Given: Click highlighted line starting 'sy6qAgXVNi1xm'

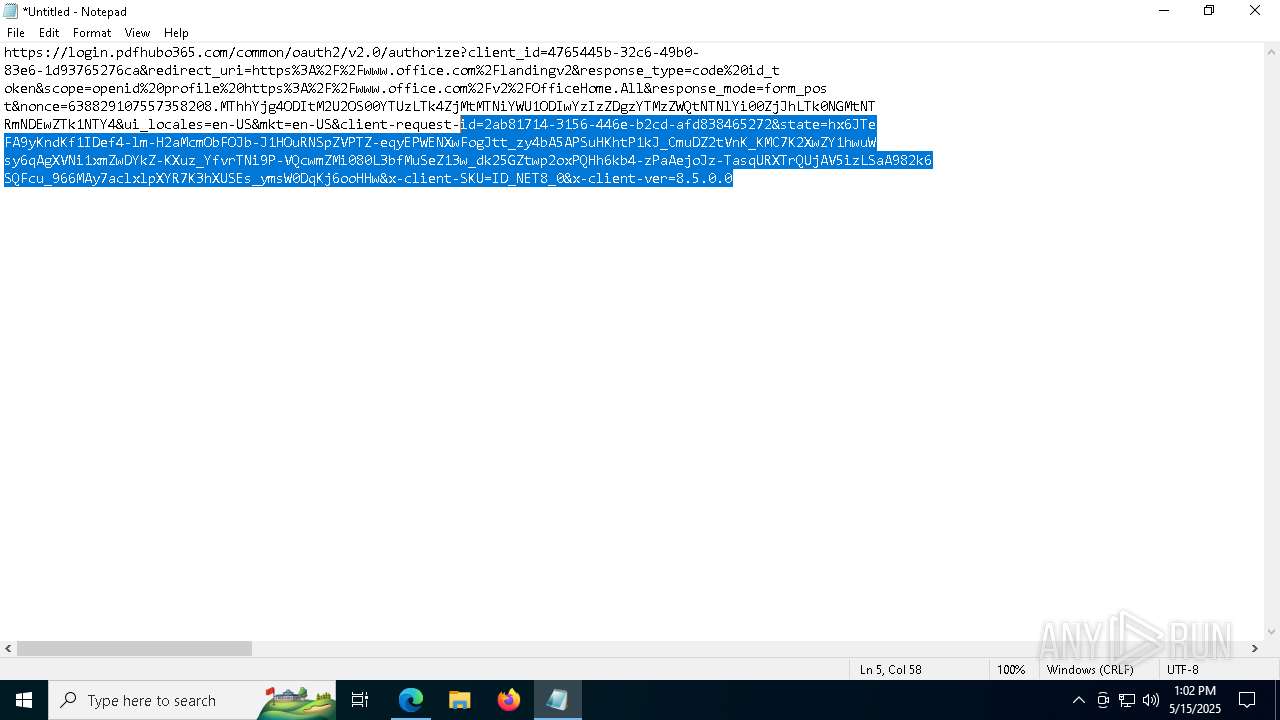Looking at the screenshot, I should pos(468,160).
